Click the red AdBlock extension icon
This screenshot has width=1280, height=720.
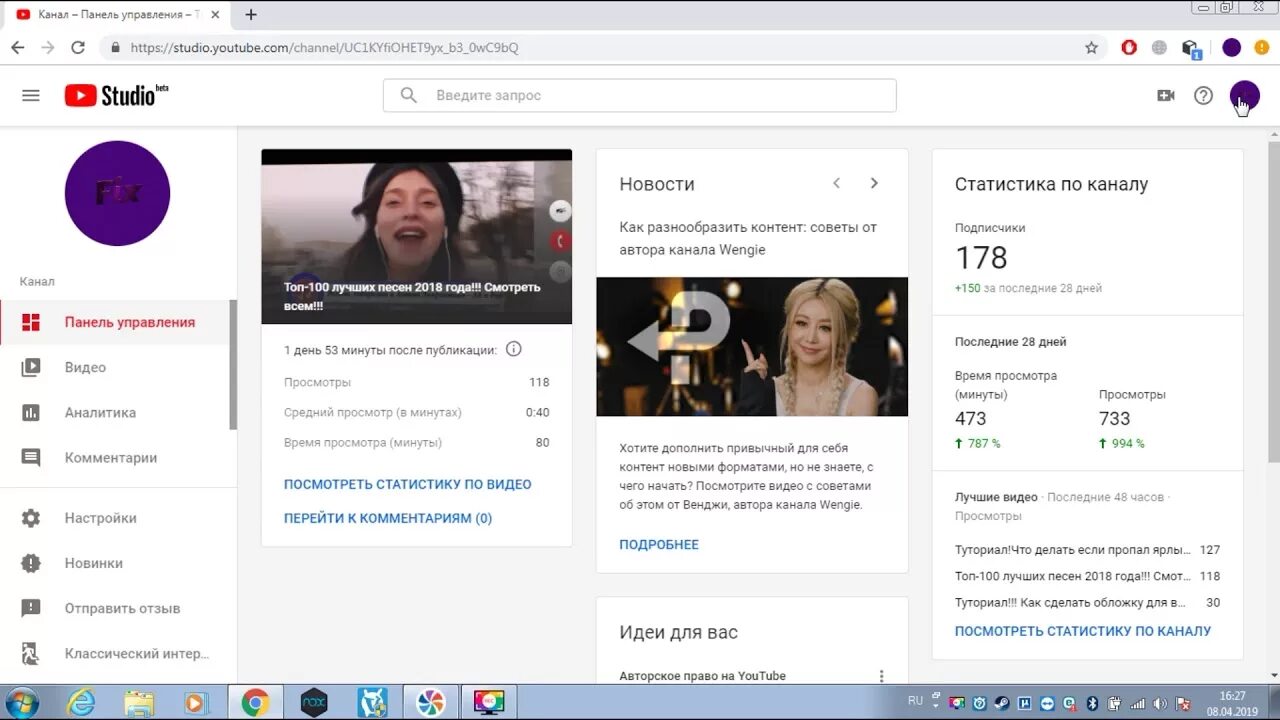pos(1129,47)
